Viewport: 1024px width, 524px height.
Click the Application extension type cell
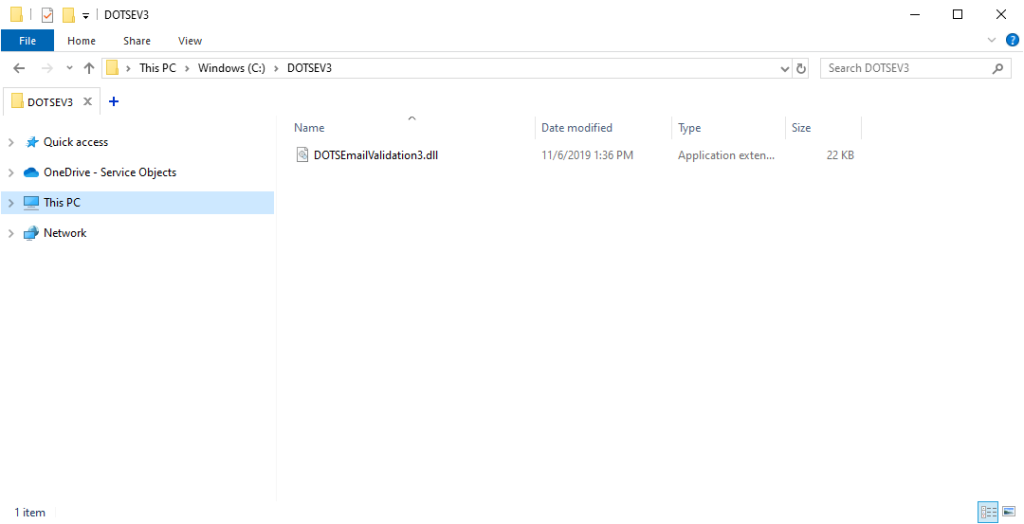point(726,156)
